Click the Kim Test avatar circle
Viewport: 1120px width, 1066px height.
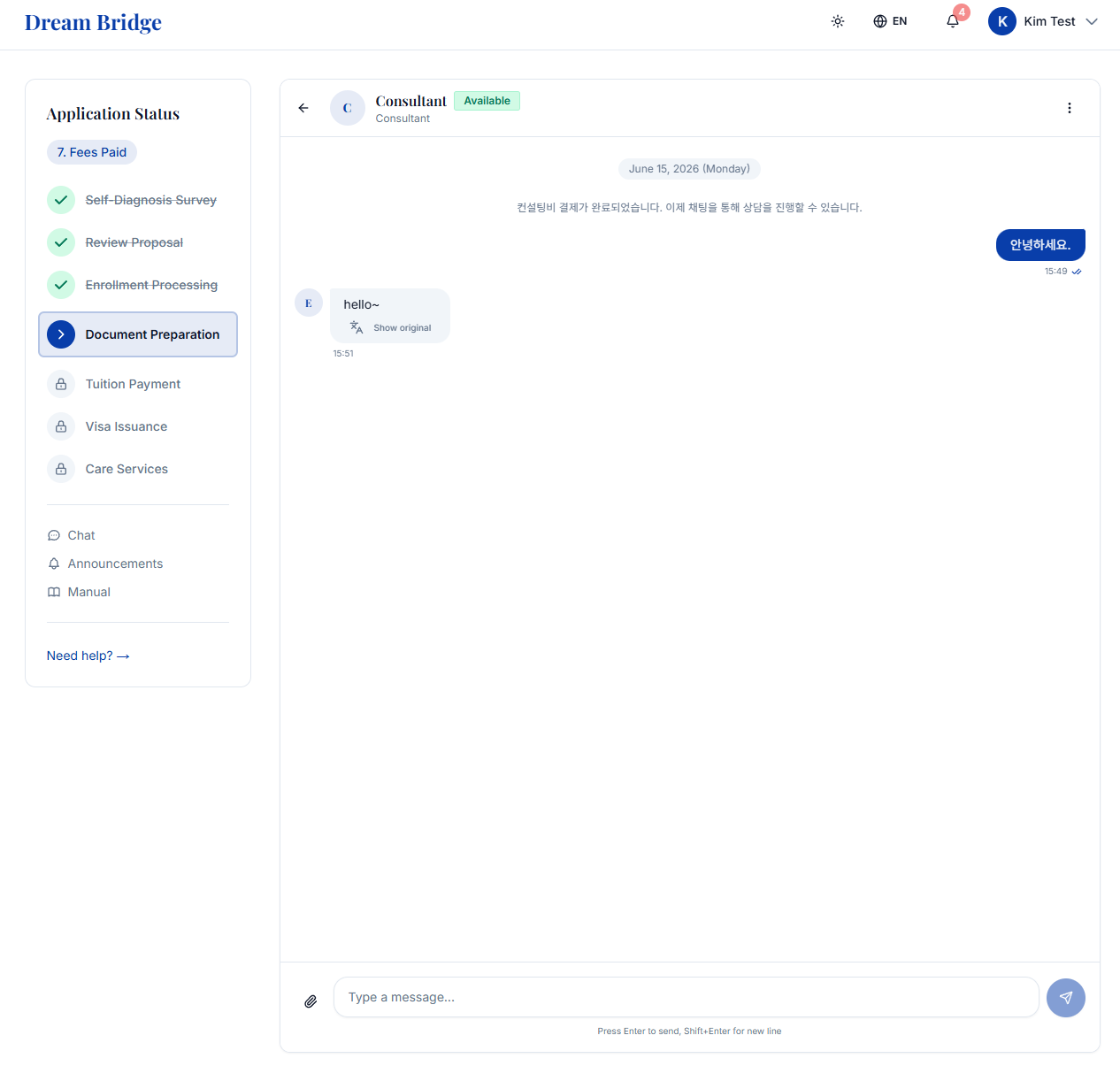coord(1002,21)
